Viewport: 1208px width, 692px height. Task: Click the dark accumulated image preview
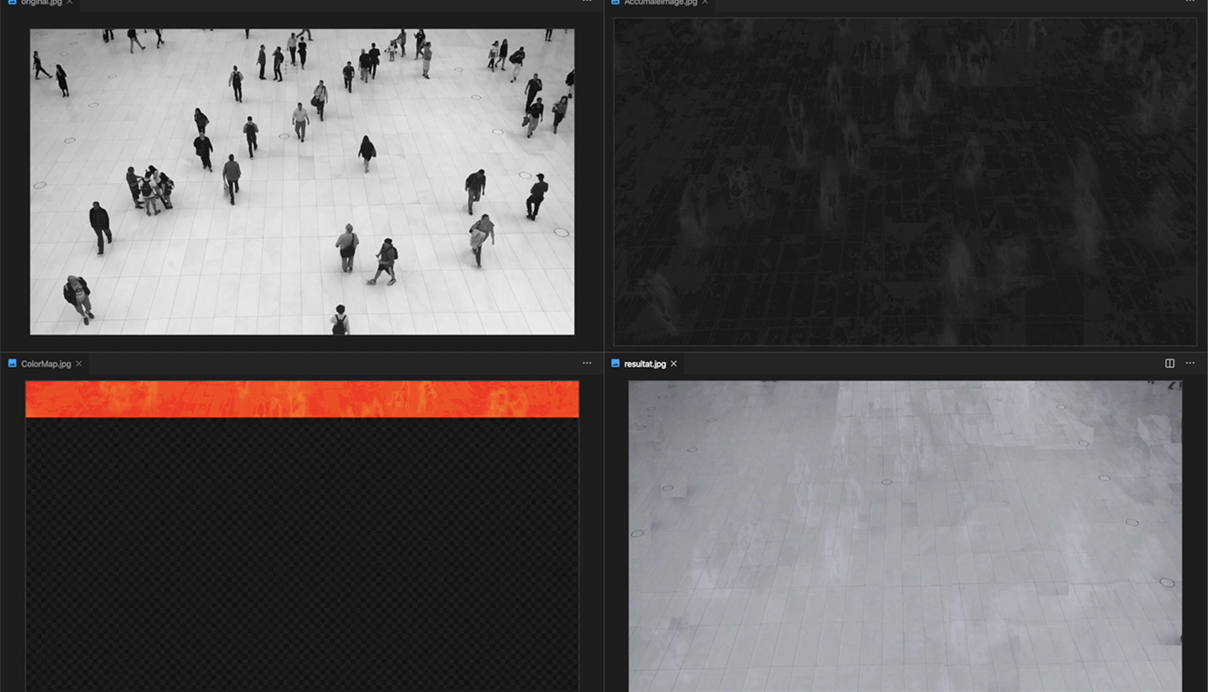(905, 182)
